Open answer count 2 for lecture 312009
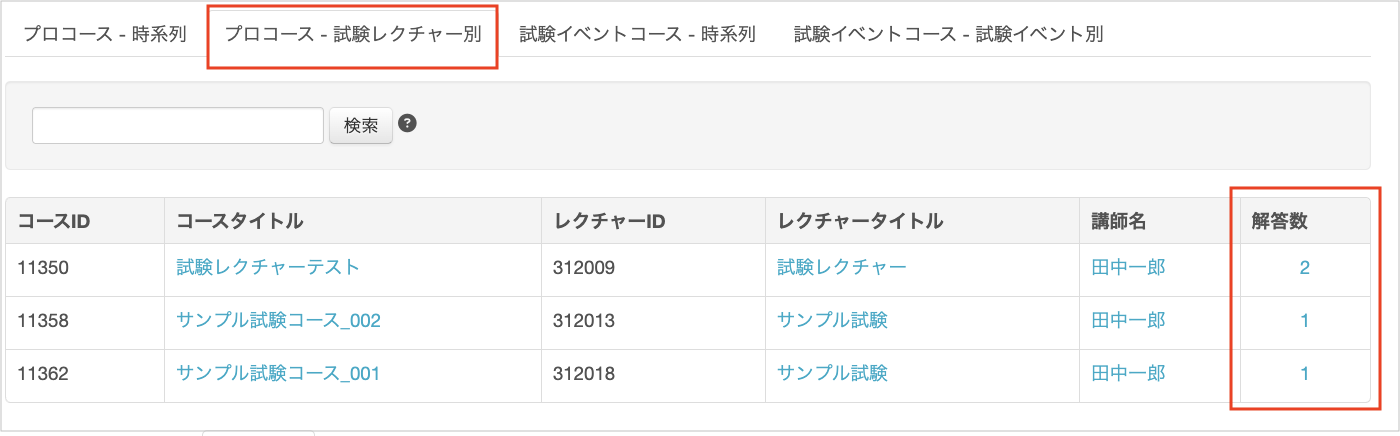 tap(1304, 268)
